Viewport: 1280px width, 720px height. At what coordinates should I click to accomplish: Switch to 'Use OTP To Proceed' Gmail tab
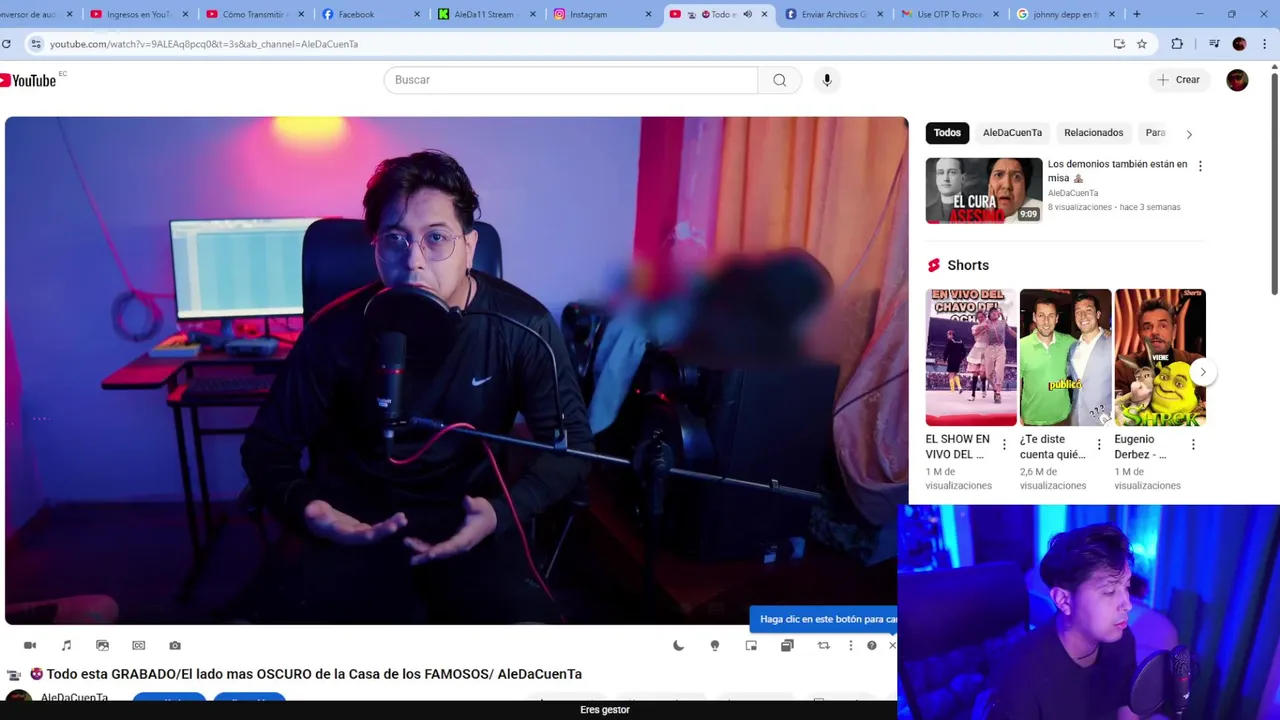(948, 14)
